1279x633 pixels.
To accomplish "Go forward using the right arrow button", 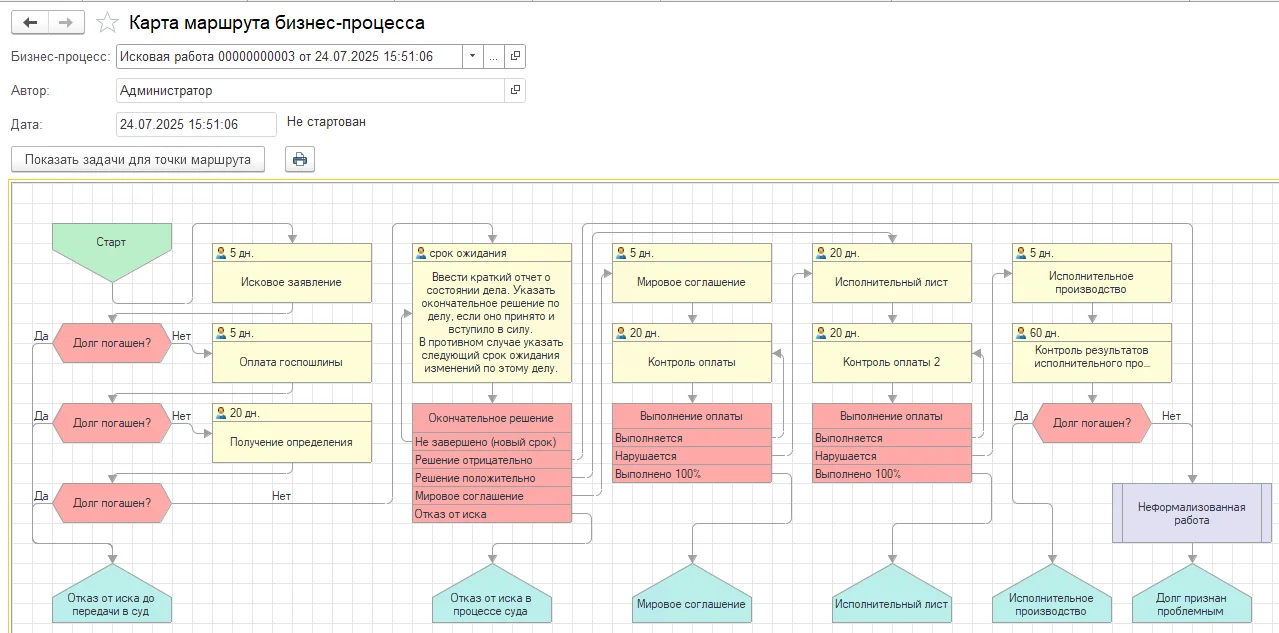I will 66,22.
